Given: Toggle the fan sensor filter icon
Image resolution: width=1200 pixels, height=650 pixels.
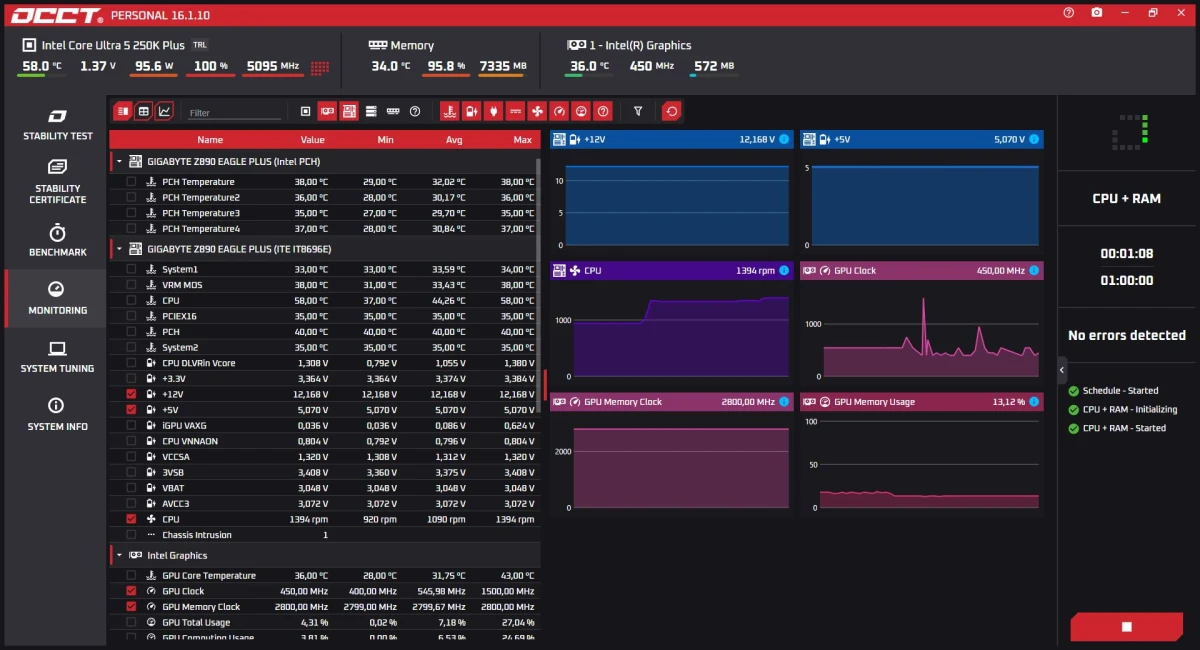Looking at the screenshot, I should coord(537,111).
